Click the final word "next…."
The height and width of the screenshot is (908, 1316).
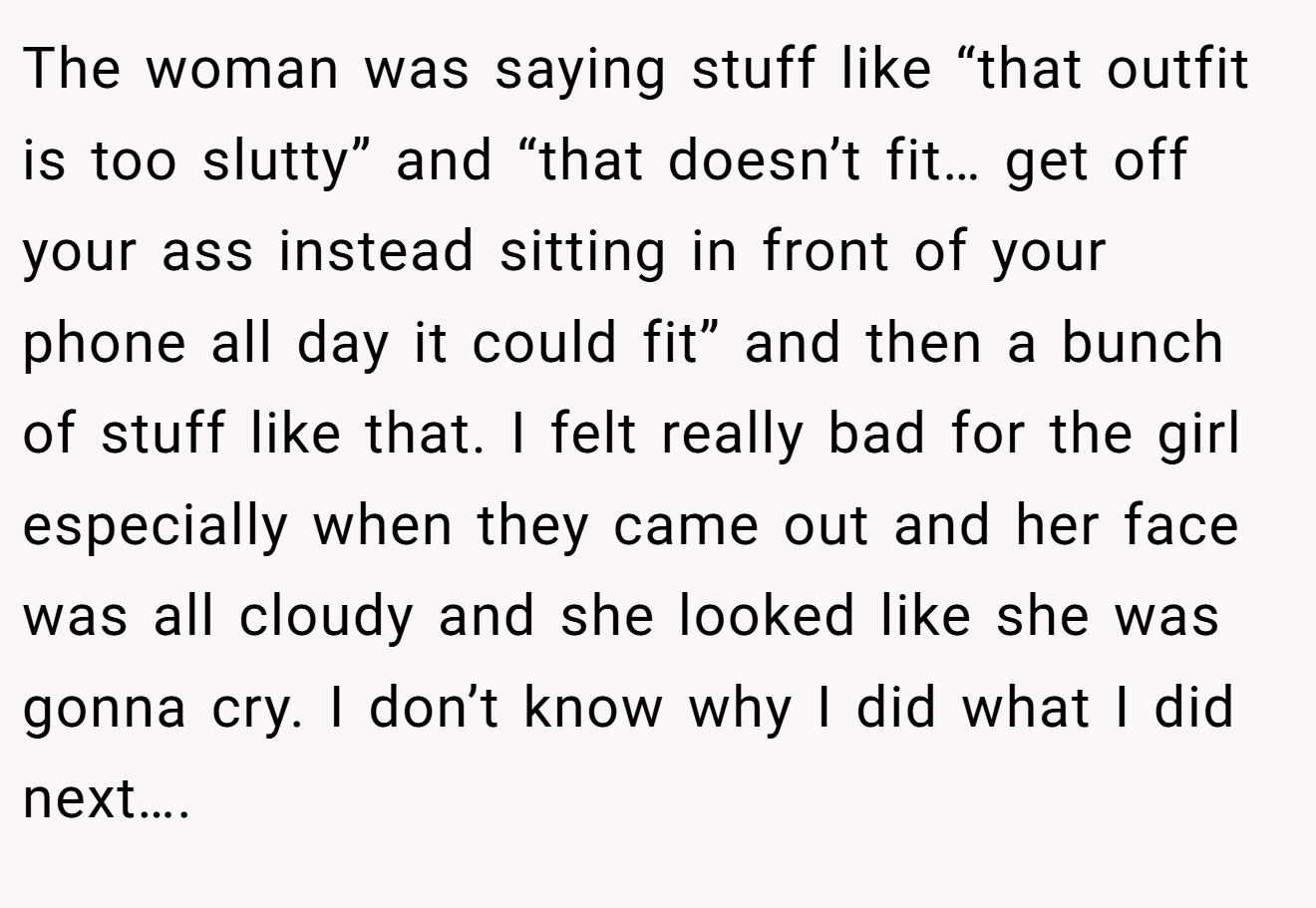105,801
